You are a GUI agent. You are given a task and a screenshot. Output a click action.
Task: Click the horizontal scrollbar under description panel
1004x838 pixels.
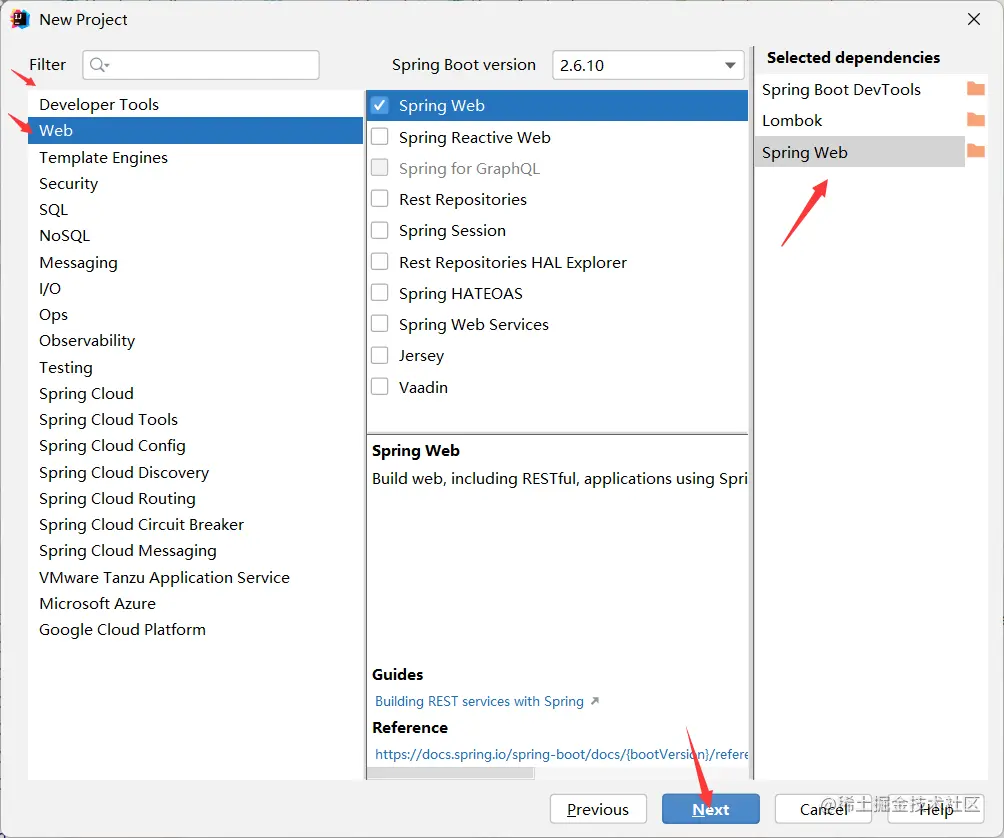[x=451, y=773]
